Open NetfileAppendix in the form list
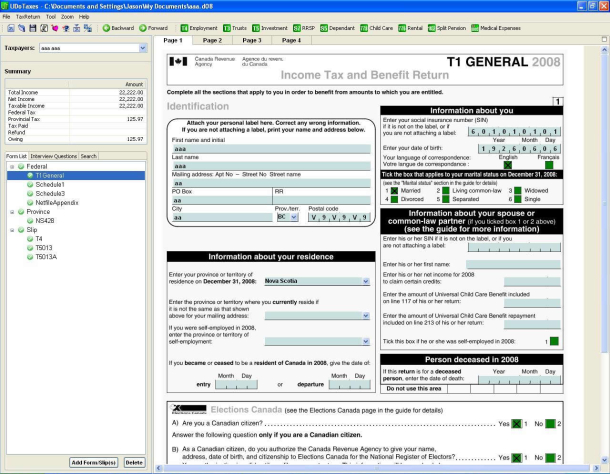 tap(56, 202)
